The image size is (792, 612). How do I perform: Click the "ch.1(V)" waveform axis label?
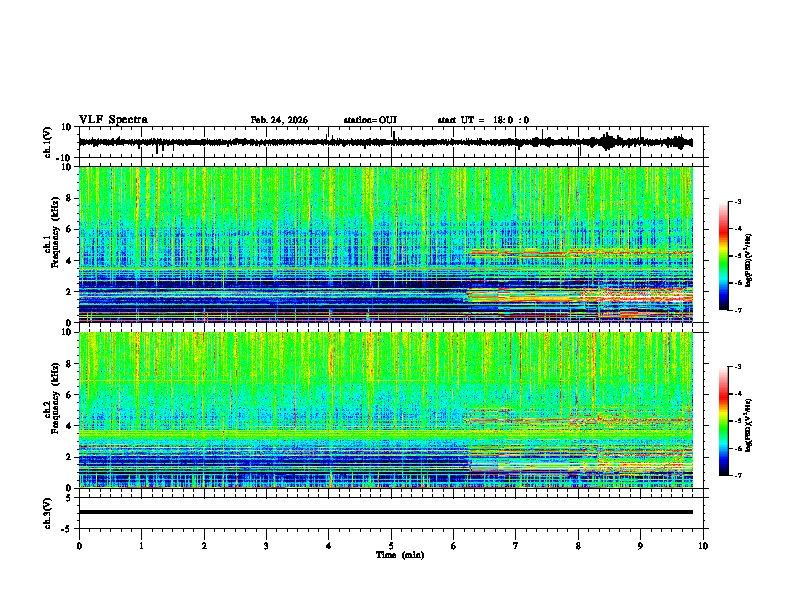(x=48, y=142)
